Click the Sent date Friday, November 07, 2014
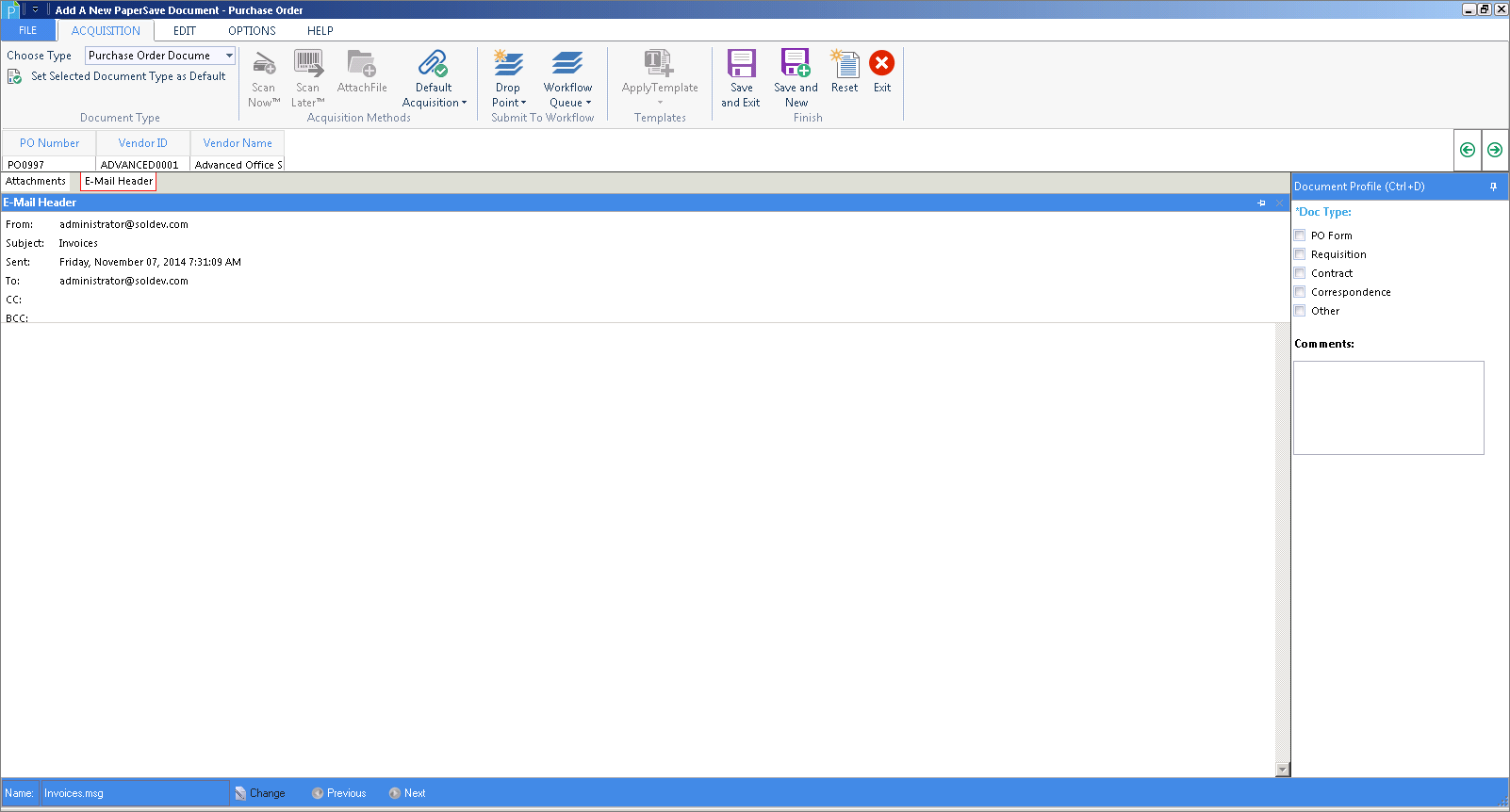 point(150,262)
